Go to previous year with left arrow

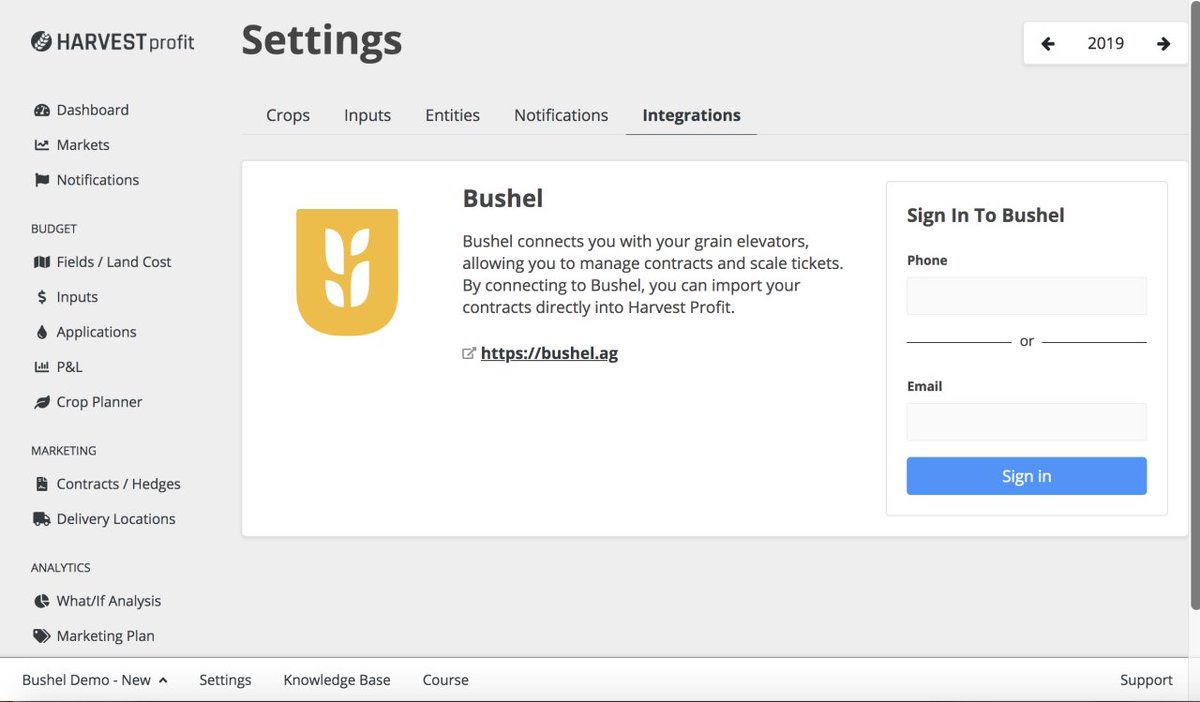[1047, 43]
